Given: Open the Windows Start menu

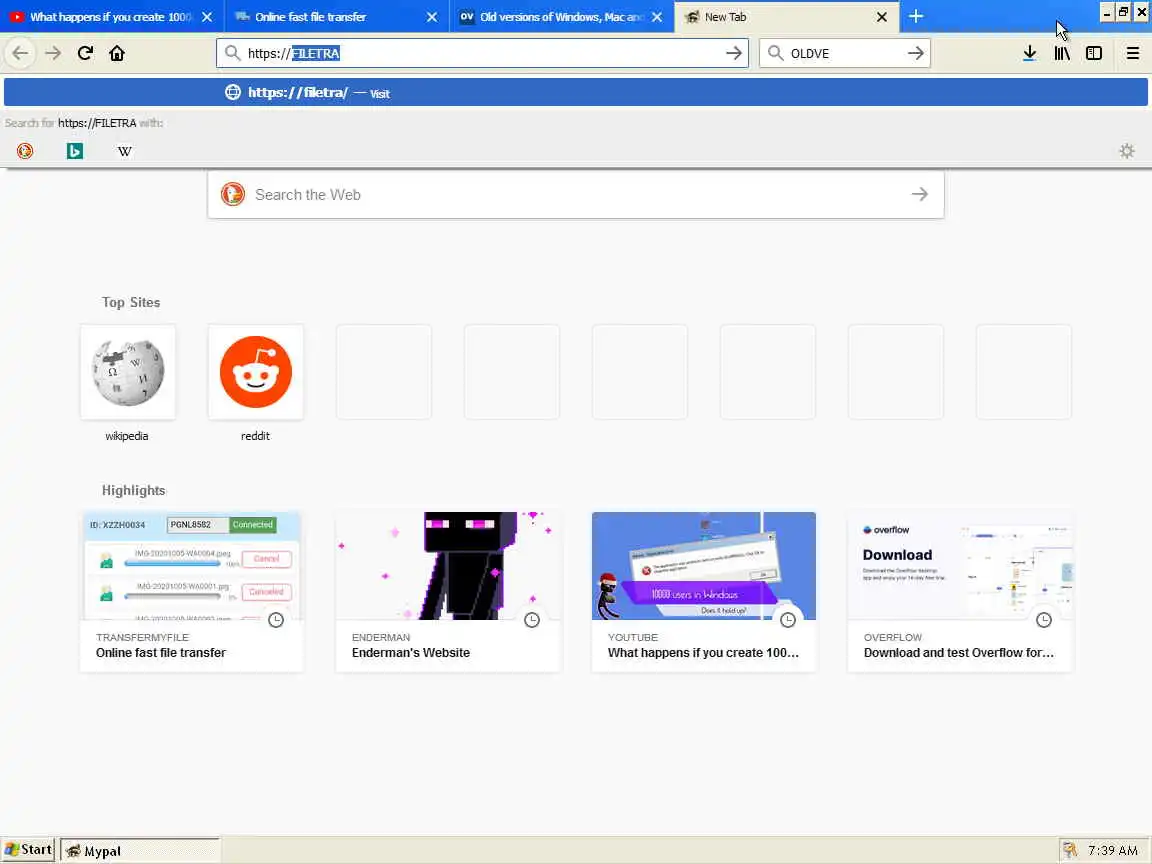Looking at the screenshot, I should [29, 850].
